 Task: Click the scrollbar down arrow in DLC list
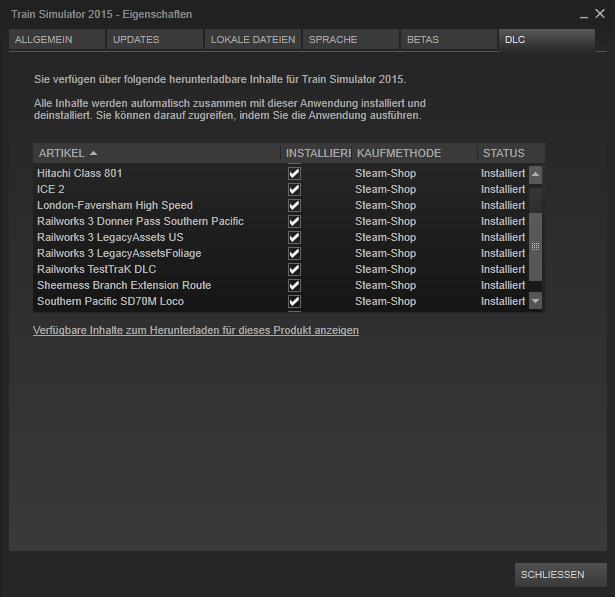coord(535,301)
